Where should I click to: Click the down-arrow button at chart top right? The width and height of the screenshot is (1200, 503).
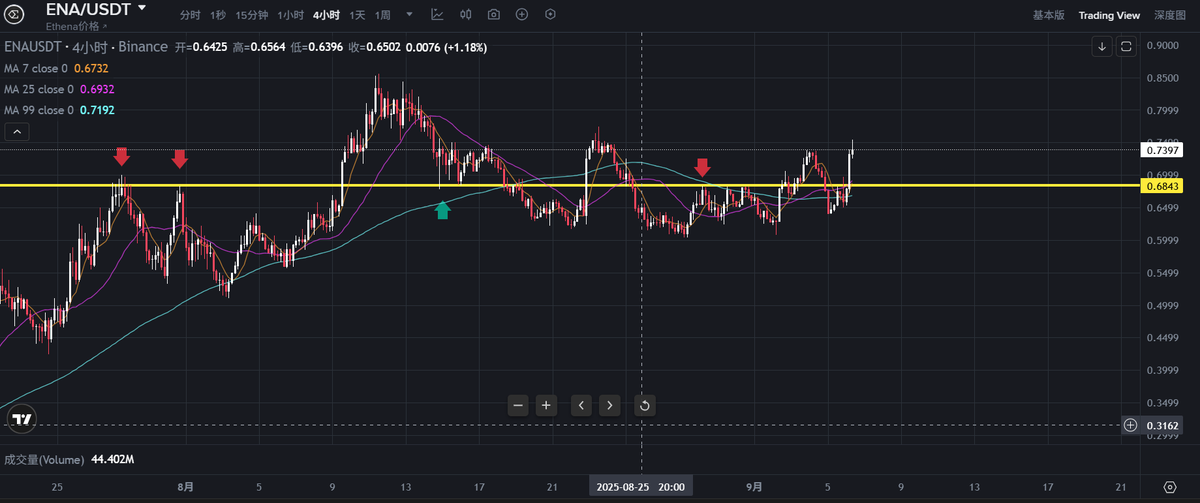coord(1101,46)
